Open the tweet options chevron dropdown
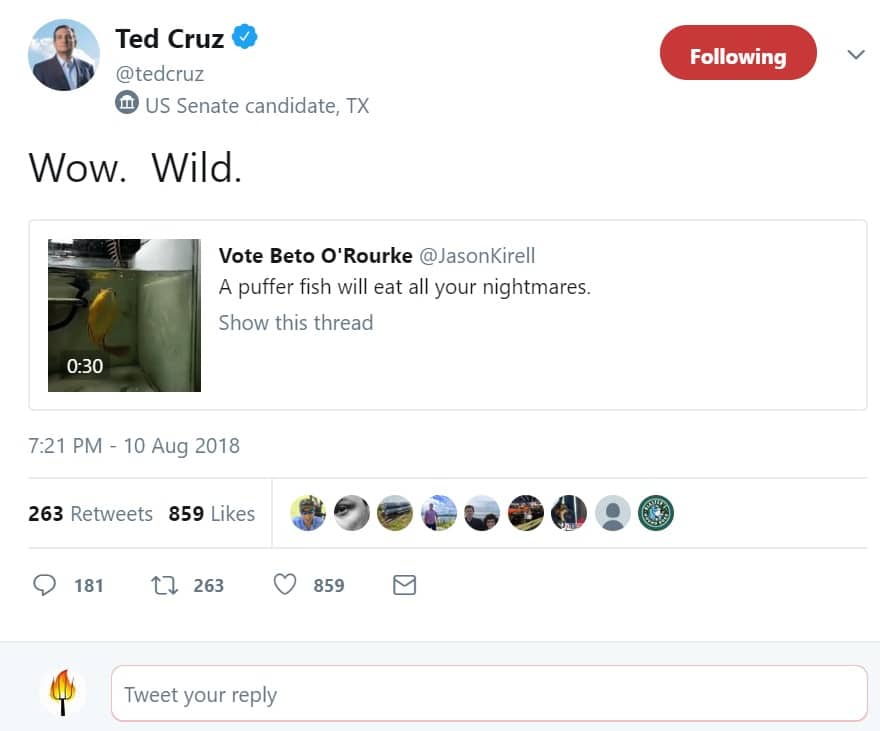880x731 pixels. [x=856, y=54]
